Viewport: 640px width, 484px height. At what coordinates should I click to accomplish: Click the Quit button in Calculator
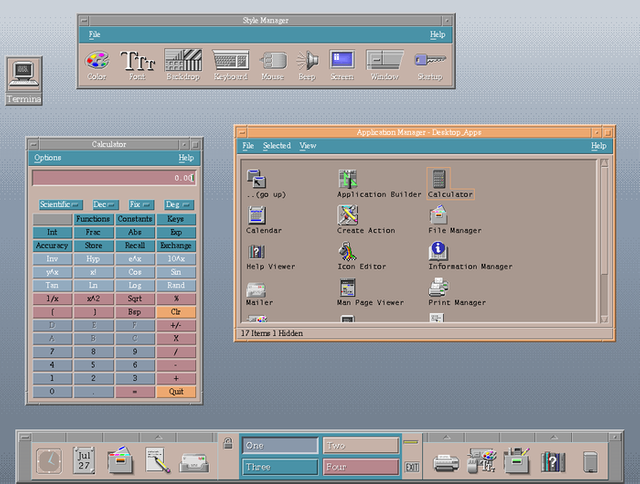click(x=176, y=392)
